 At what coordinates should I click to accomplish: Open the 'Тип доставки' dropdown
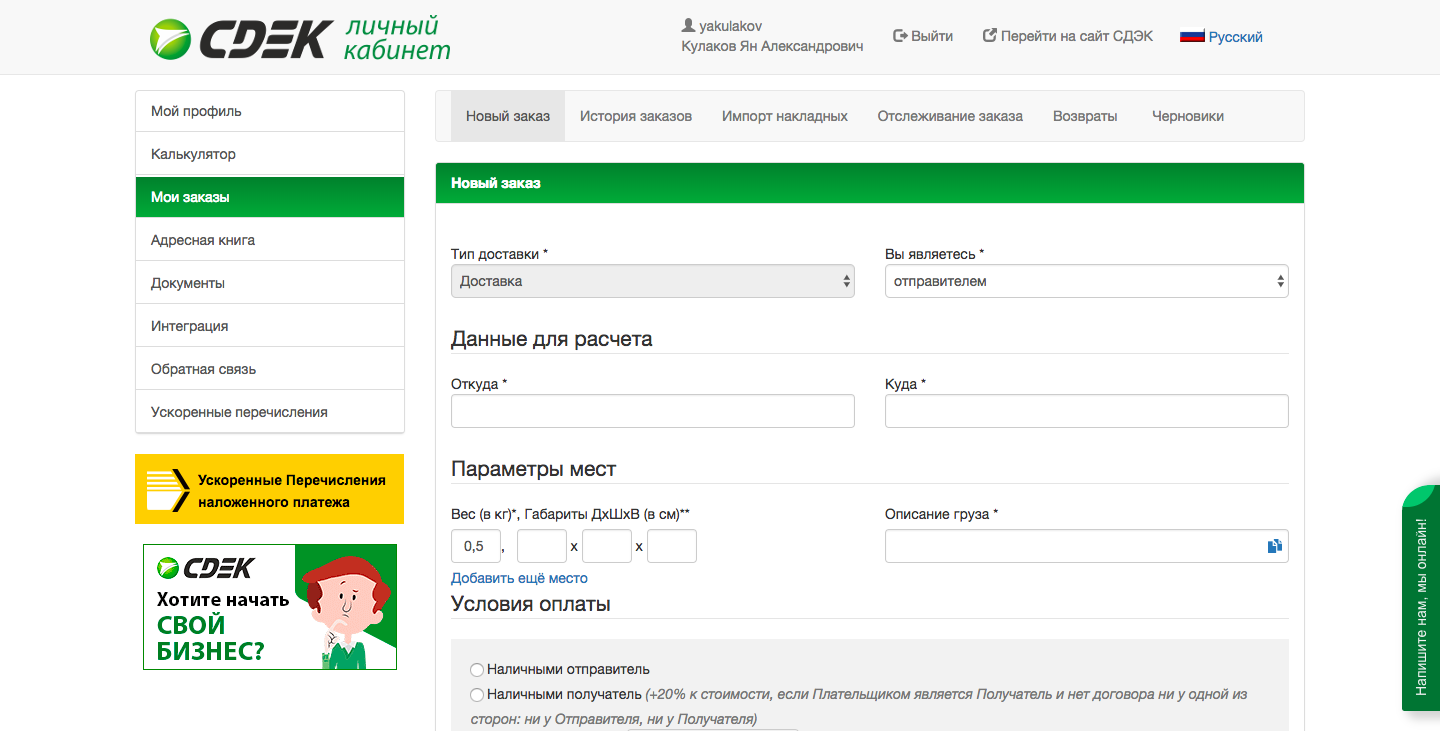(x=652, y=281)
